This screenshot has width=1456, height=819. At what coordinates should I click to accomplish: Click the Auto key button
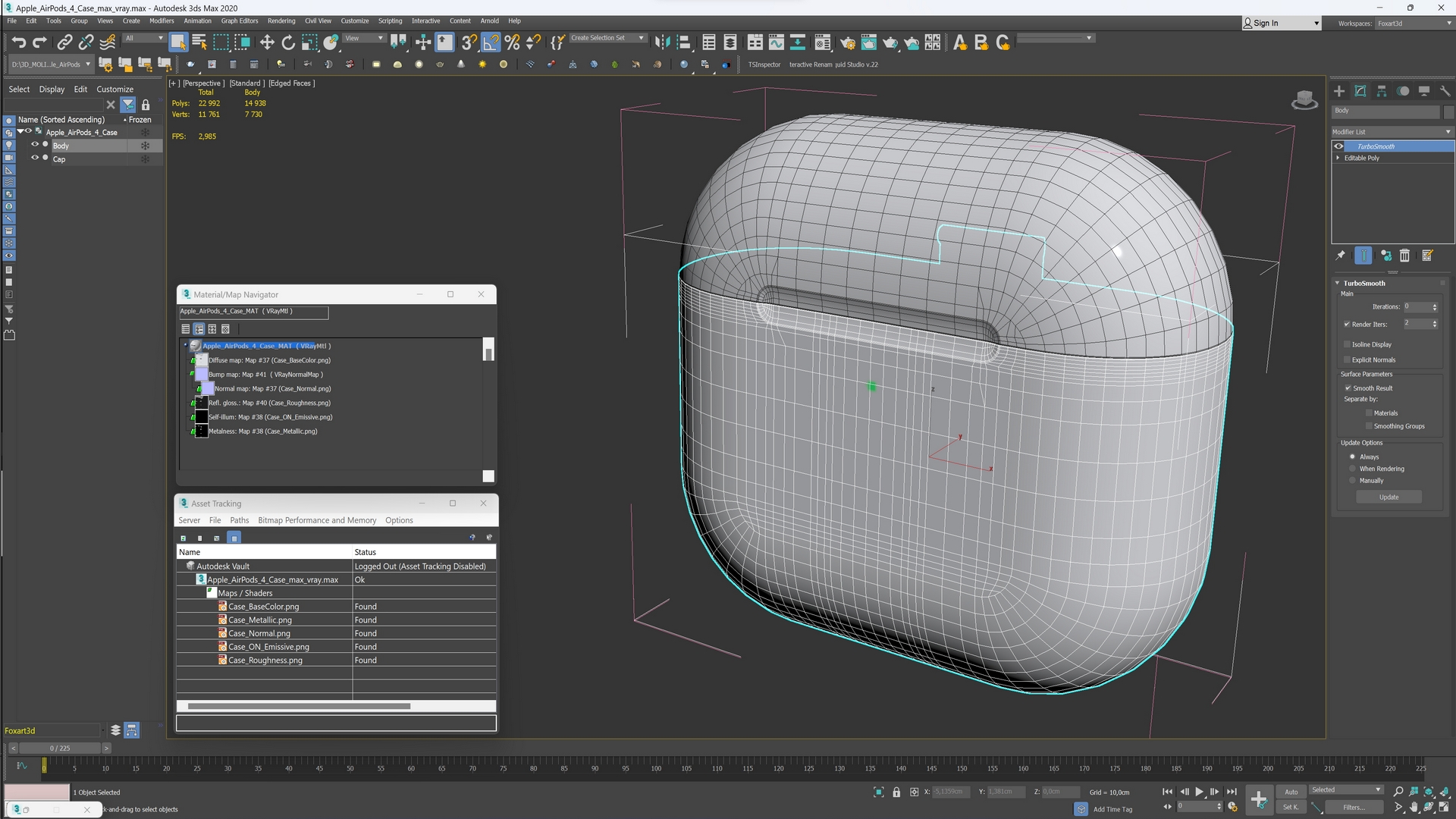pyautogui.click(x=1291, y=792)
